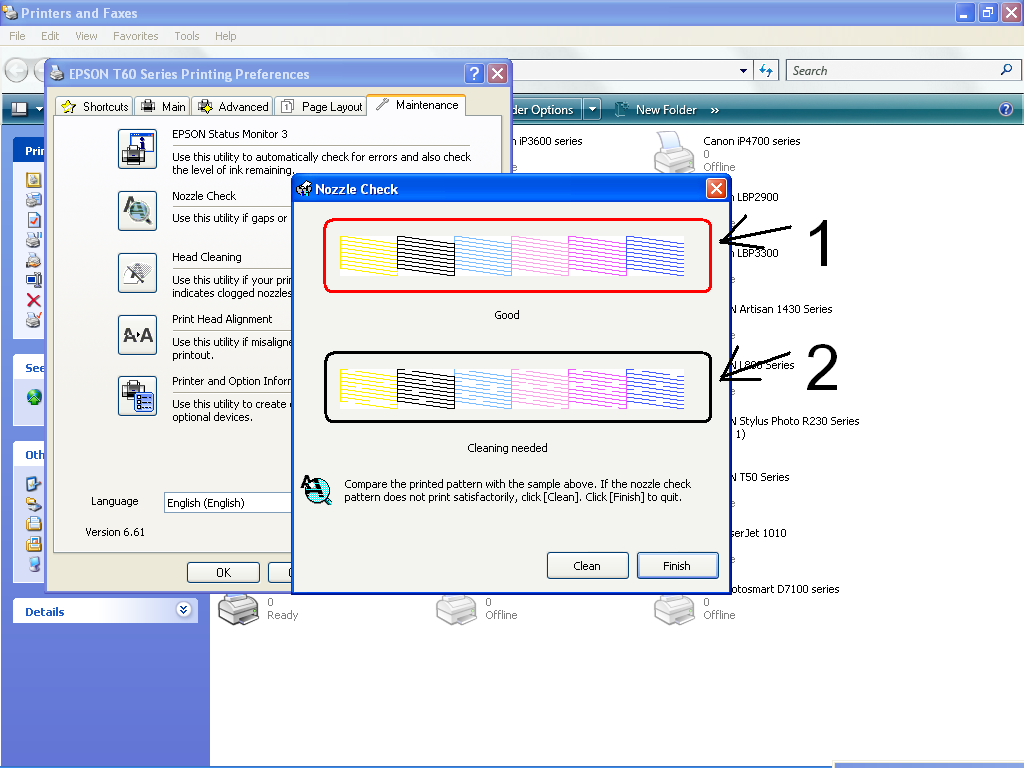Click the EPSON Status Monitor 3 icon
Viewport: 1024px width, 768px height.
click(x=137, y=149)
